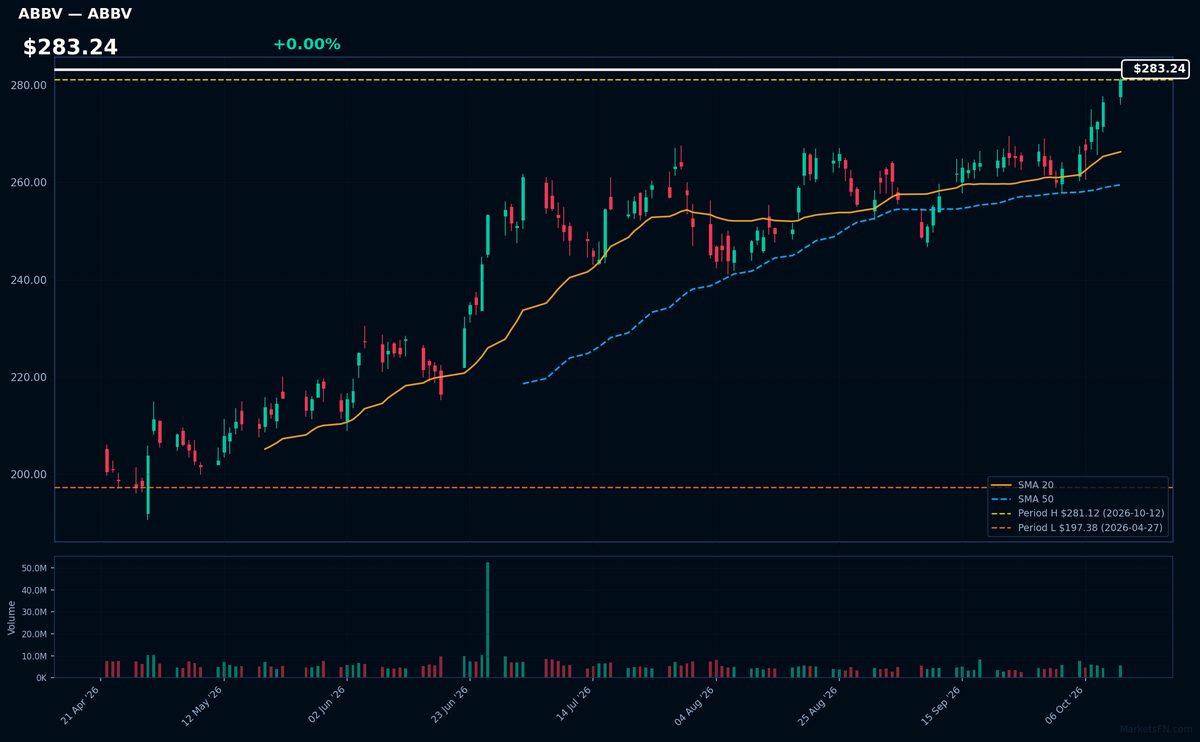This screenshot has width=1200, height=742.
Task: Click the 40.0M volume axis label
Action: [x=35, y=590]
